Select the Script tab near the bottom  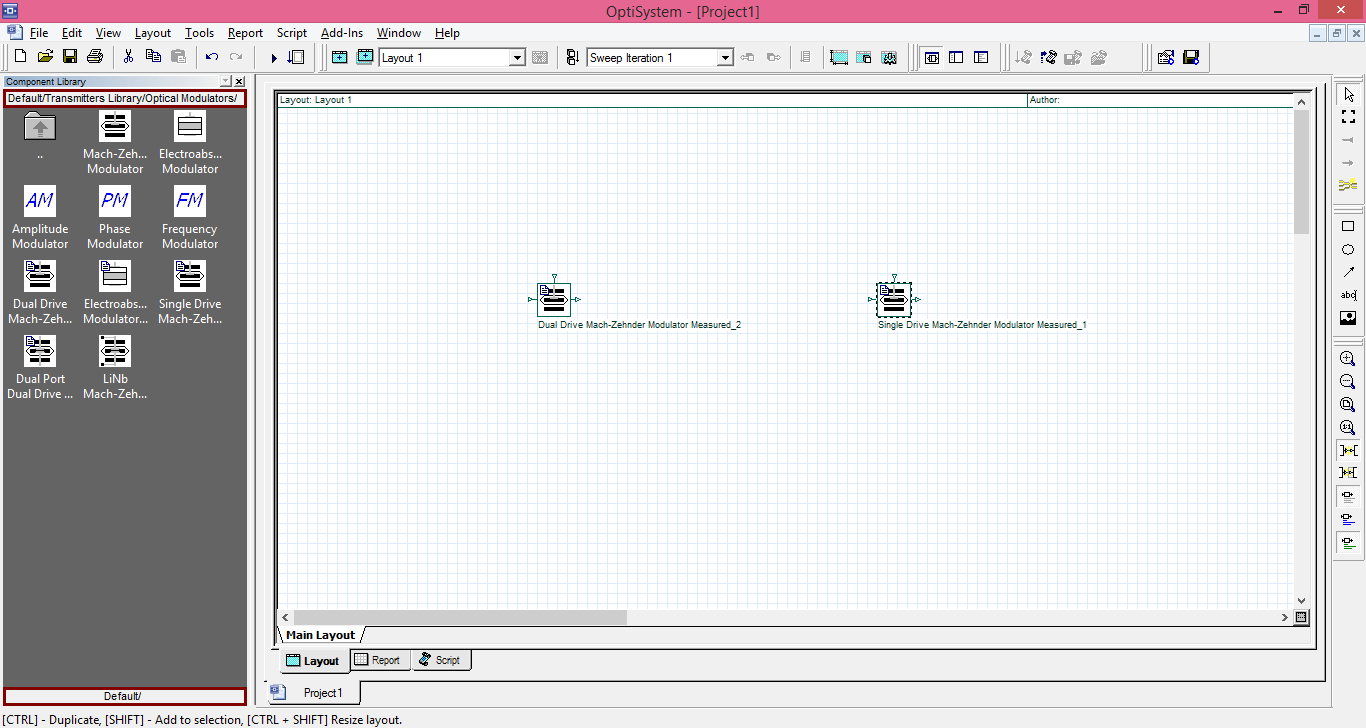(441, 659)
